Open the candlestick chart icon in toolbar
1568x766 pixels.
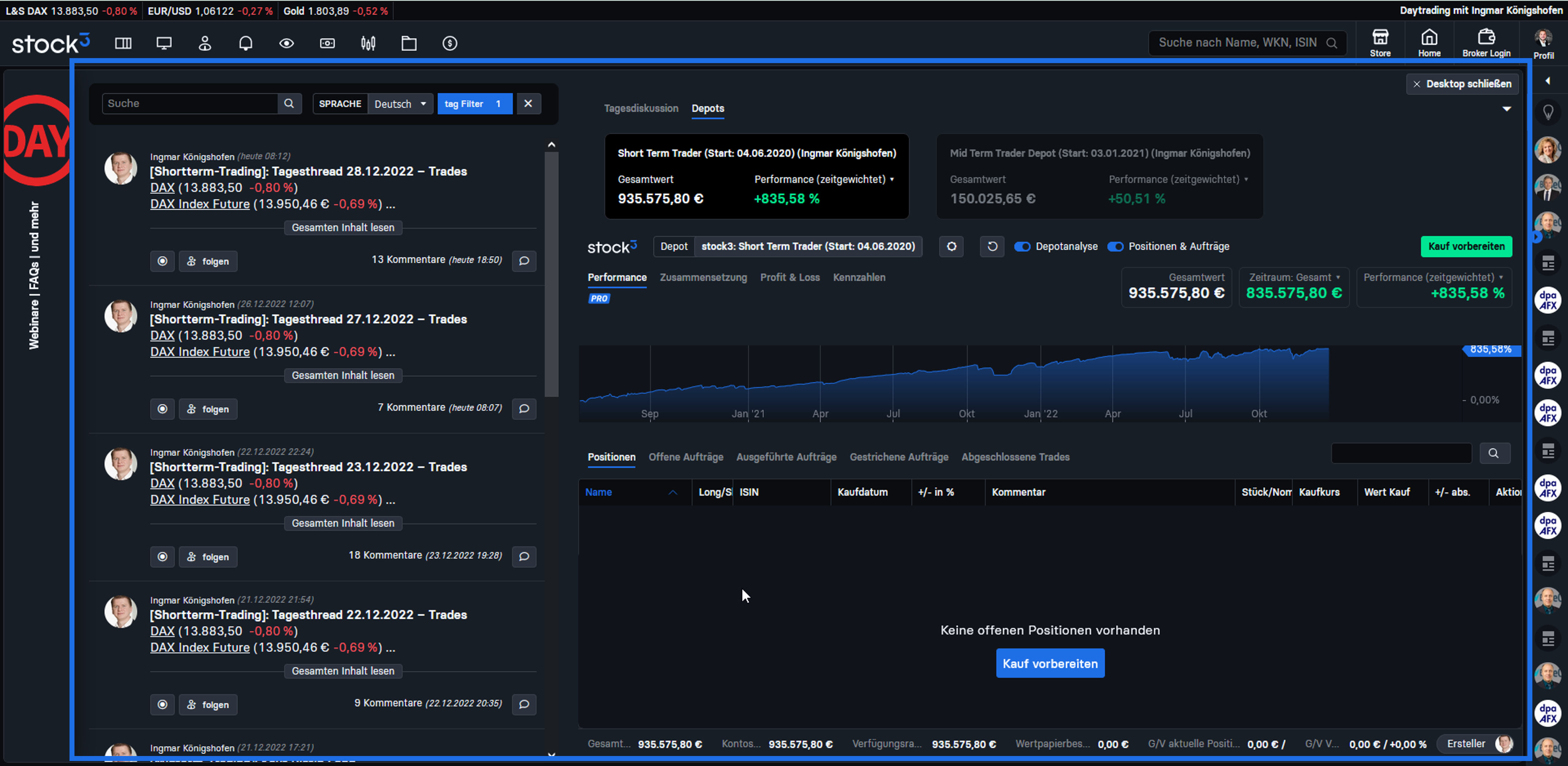[x=368, y=43]
